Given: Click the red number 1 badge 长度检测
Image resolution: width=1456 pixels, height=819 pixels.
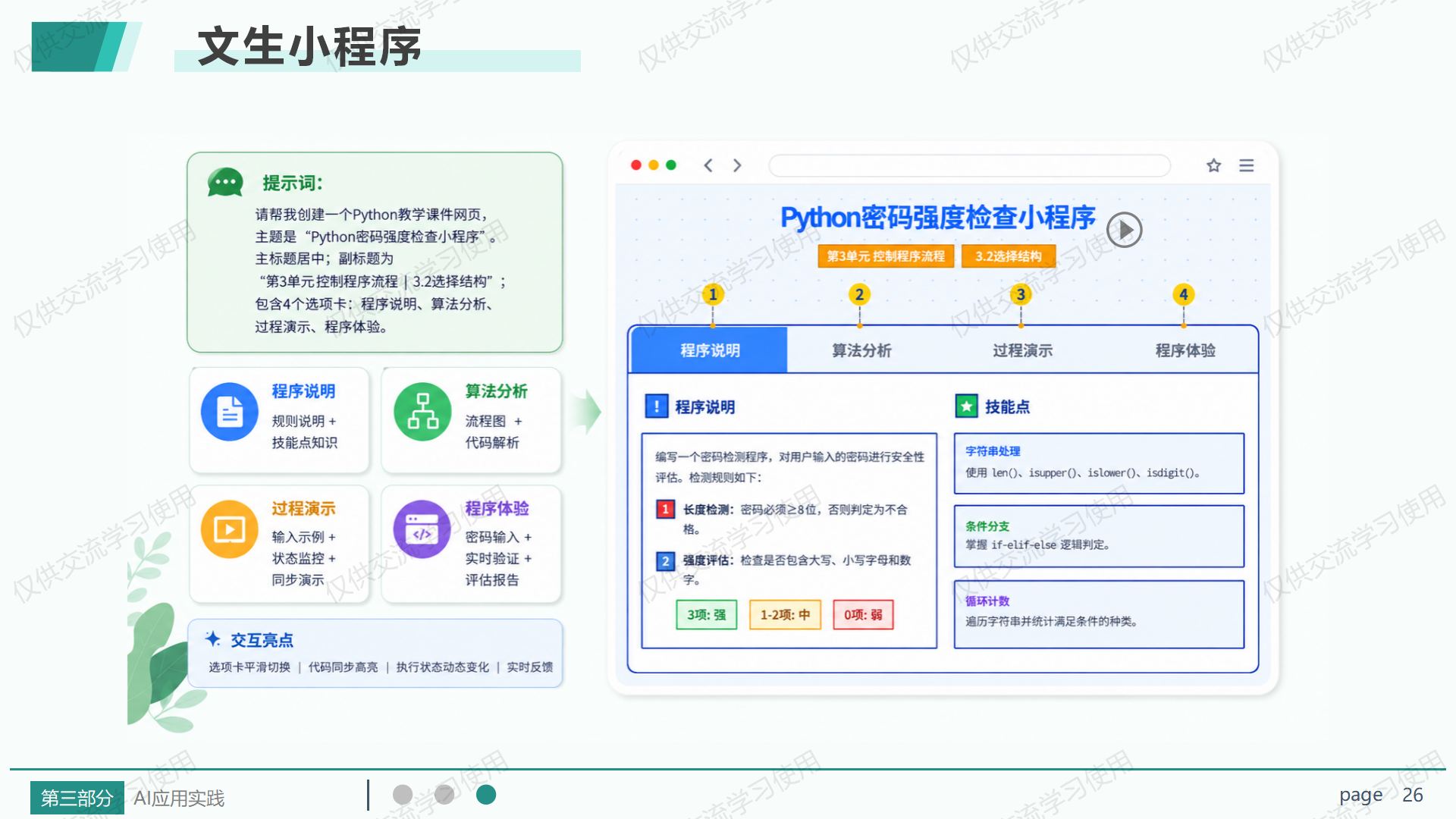Looking at the screenshot, I should coord(665,509).
